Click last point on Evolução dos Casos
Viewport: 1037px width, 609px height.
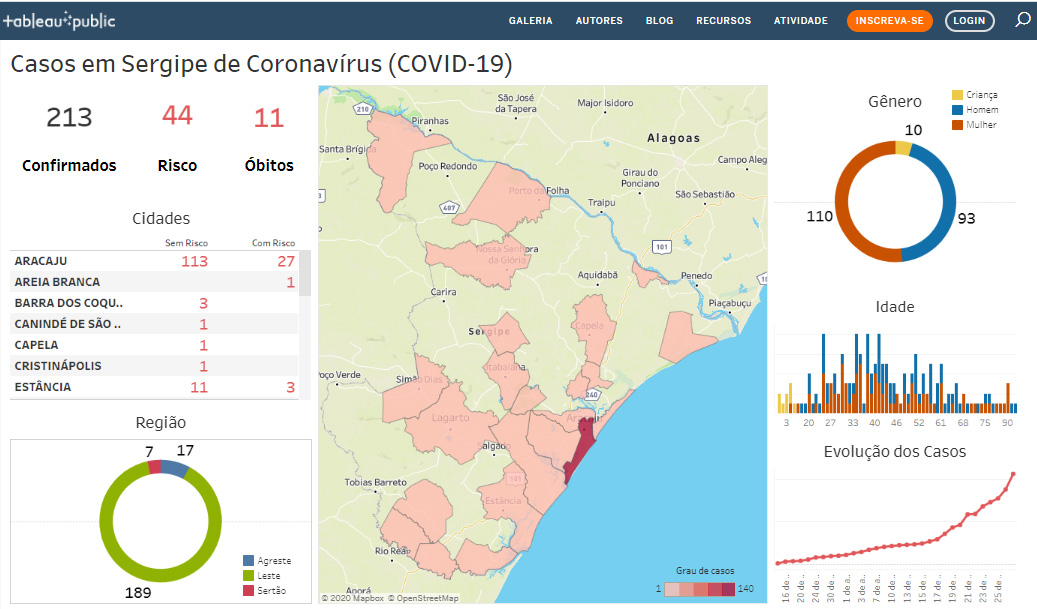click(x=1014, y=474)
